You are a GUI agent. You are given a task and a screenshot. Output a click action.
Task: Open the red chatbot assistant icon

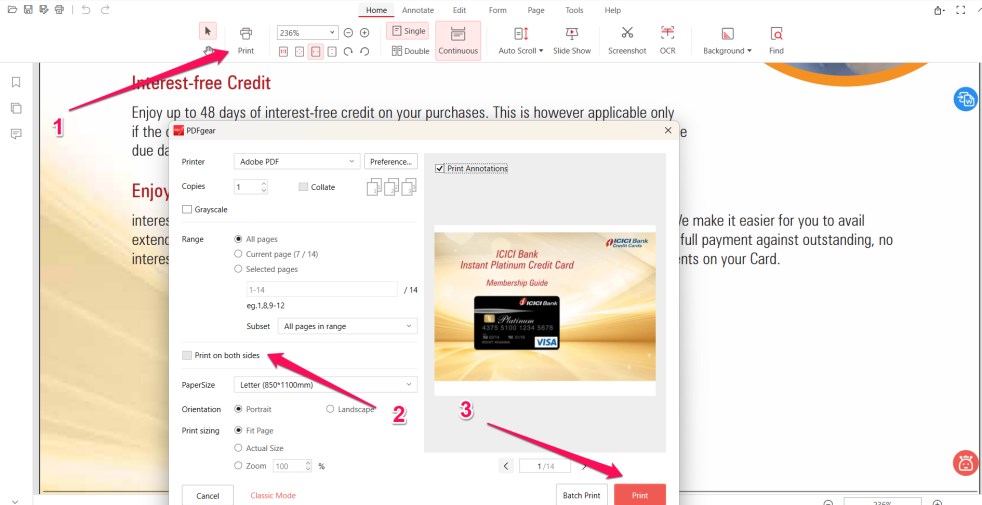point(965,462)
